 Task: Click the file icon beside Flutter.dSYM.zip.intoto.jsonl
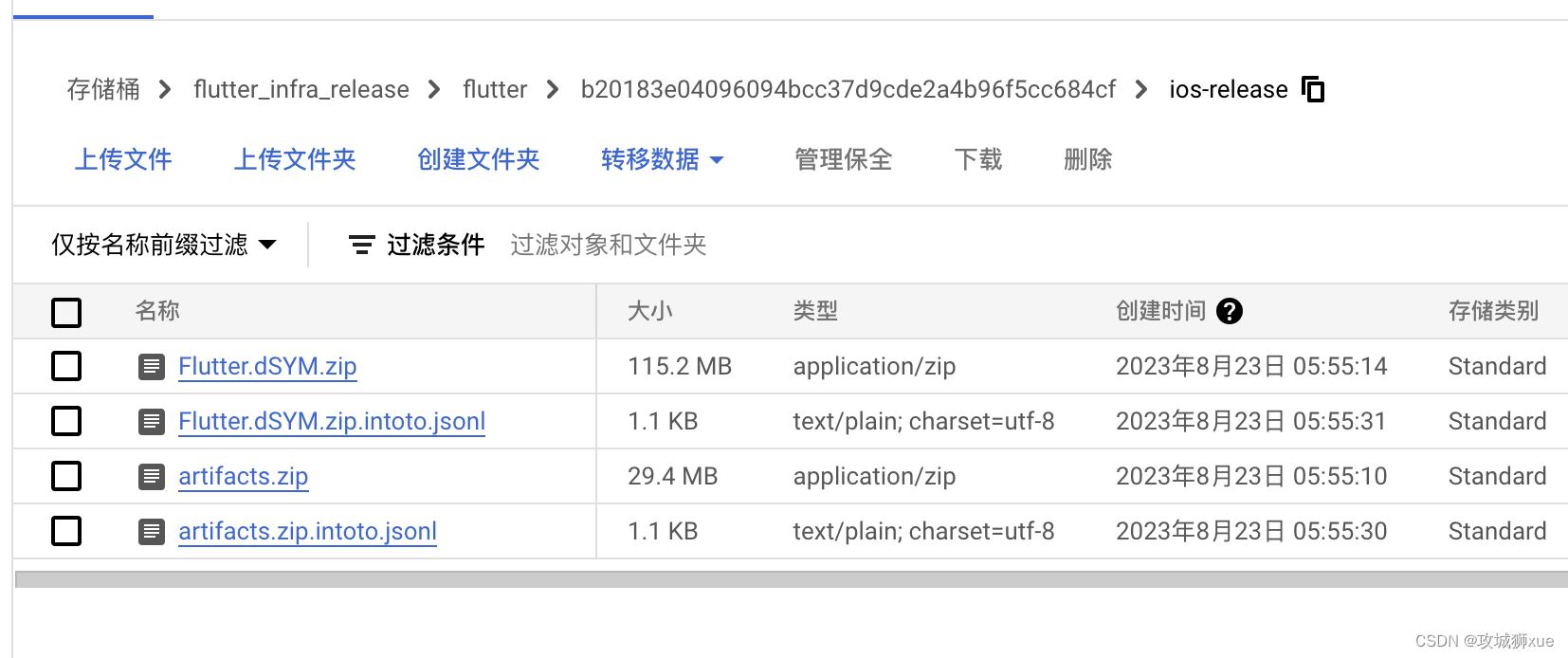coord(152,421)
